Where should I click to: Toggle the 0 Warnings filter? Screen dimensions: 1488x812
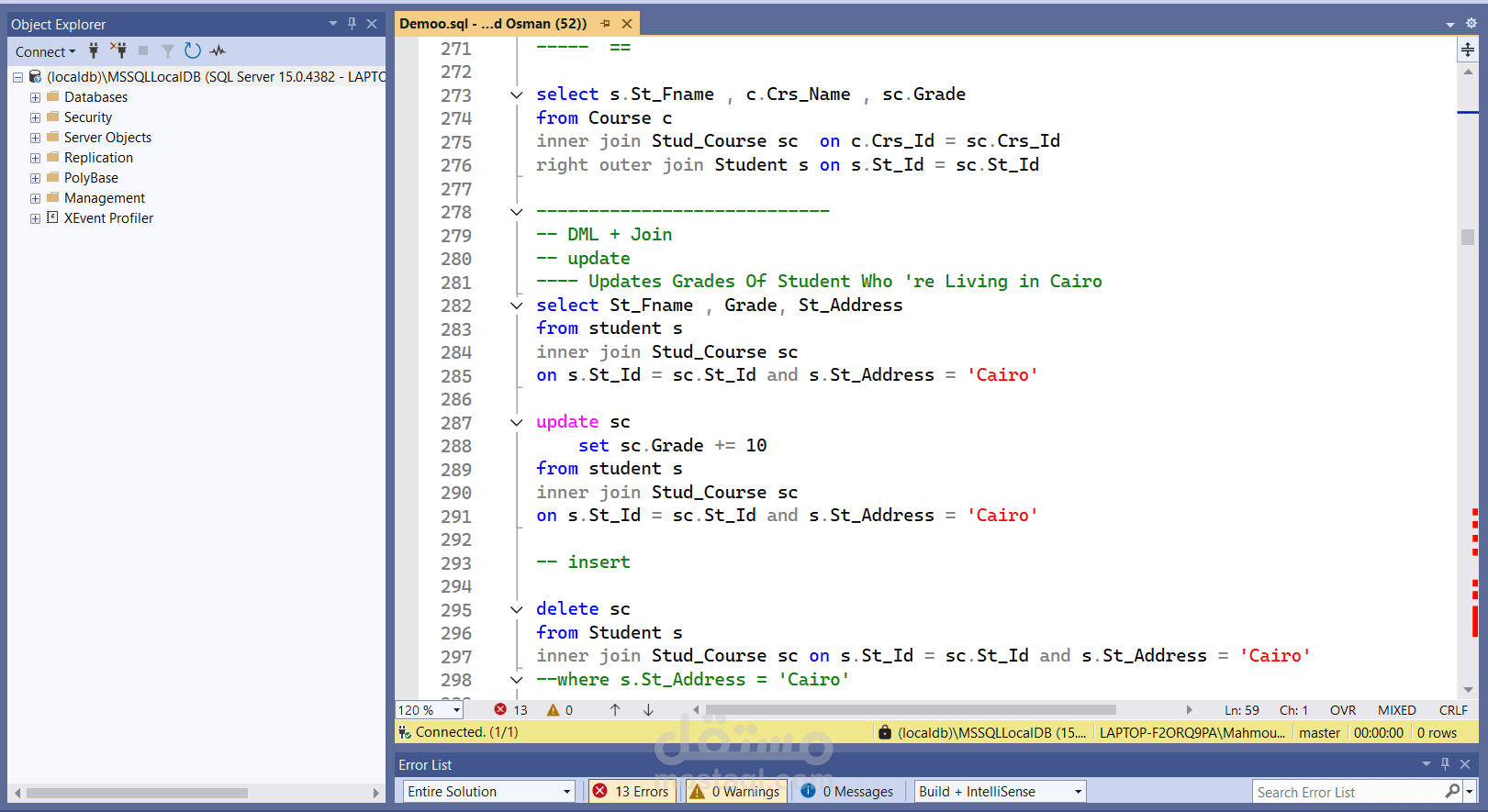pos(736,791)
